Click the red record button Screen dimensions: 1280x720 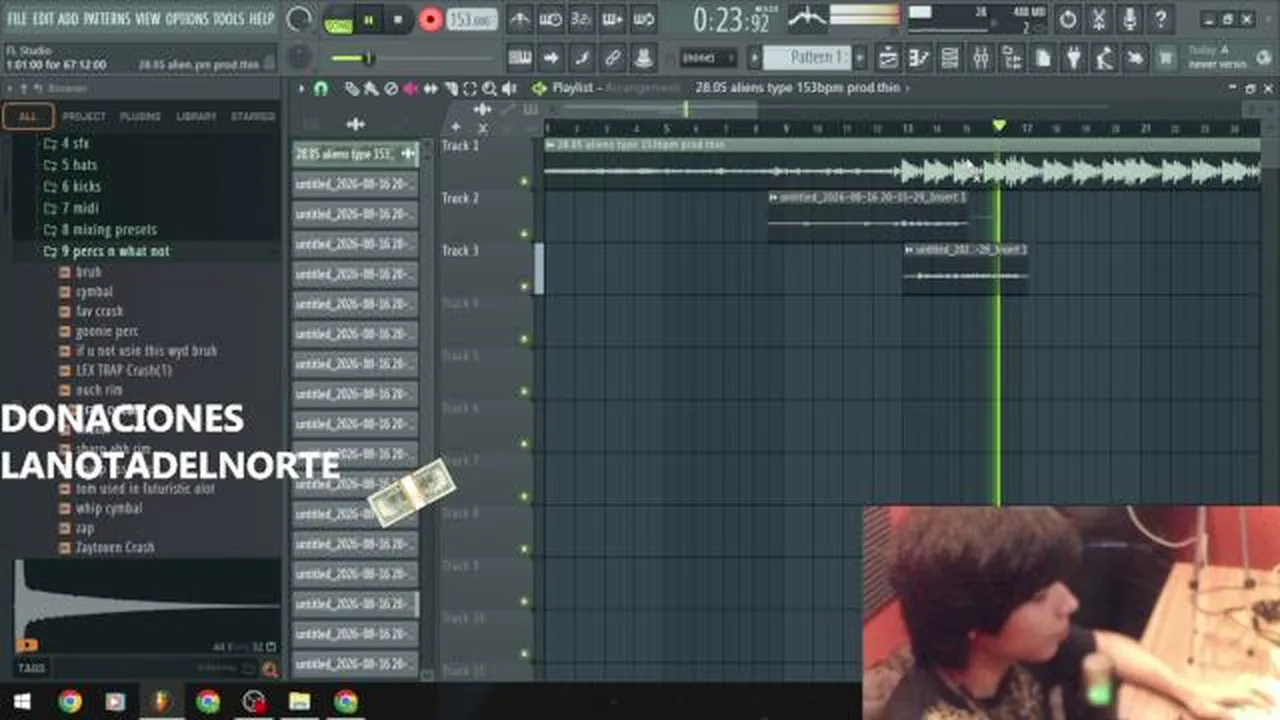(431, 19)
